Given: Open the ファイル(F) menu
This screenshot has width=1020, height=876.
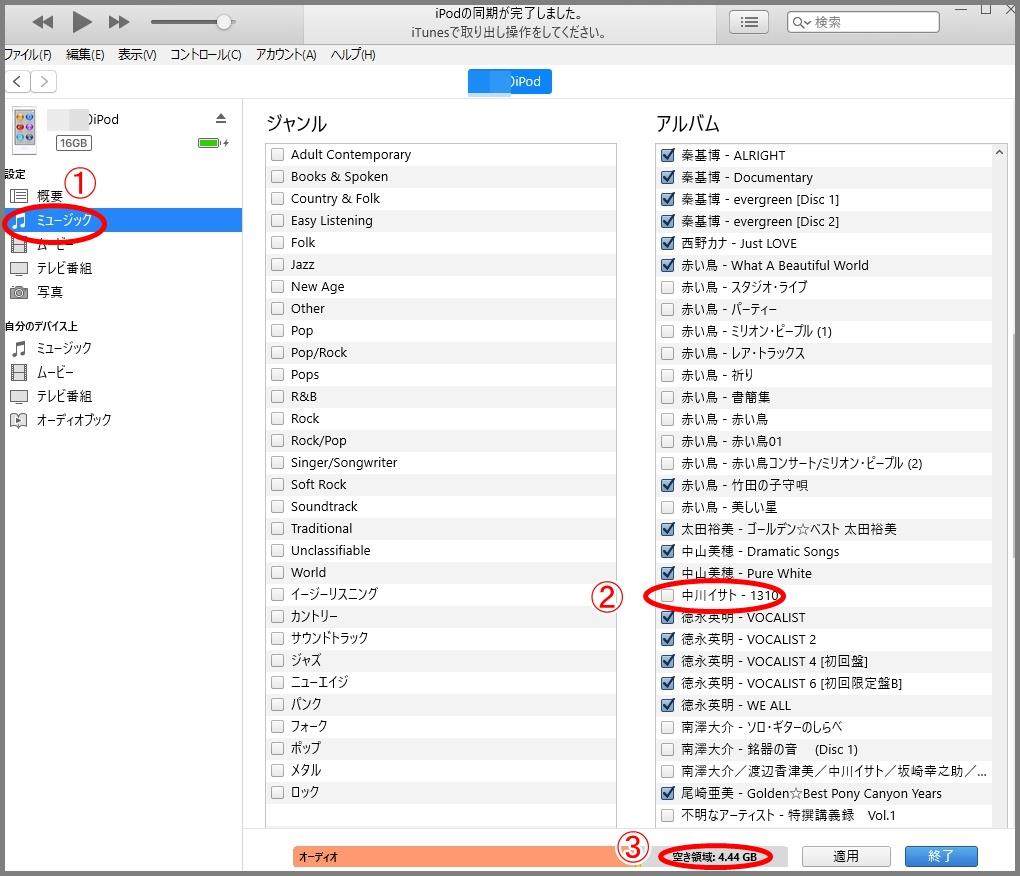Looking at the screenshot, I should coord(28,55).
